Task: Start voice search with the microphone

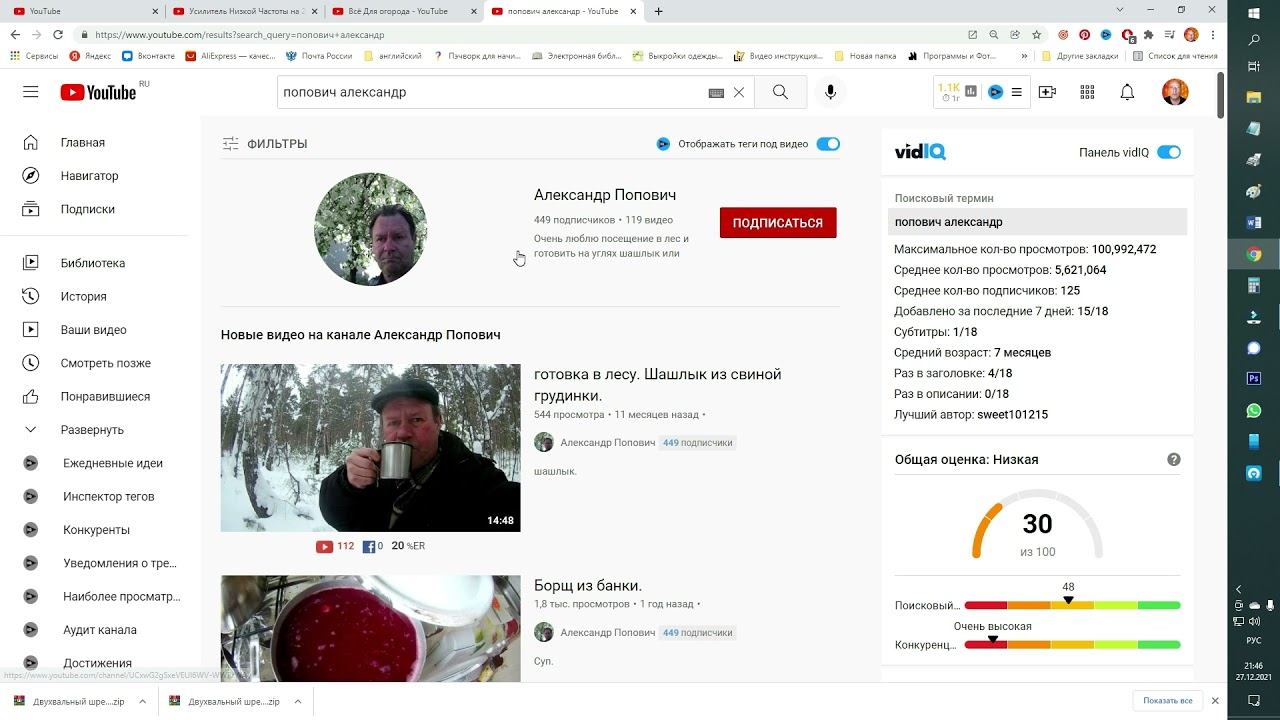Action: pos(830,92)
